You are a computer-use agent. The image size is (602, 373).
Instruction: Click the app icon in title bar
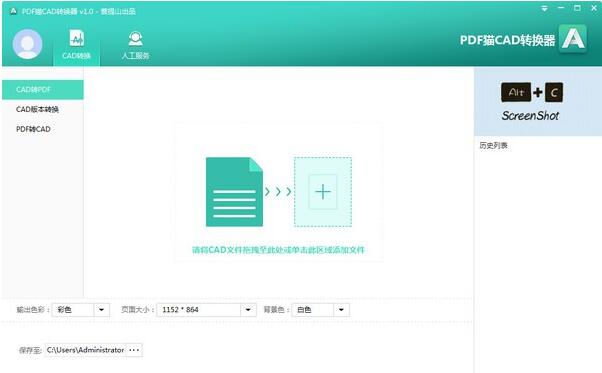point(13,11)
